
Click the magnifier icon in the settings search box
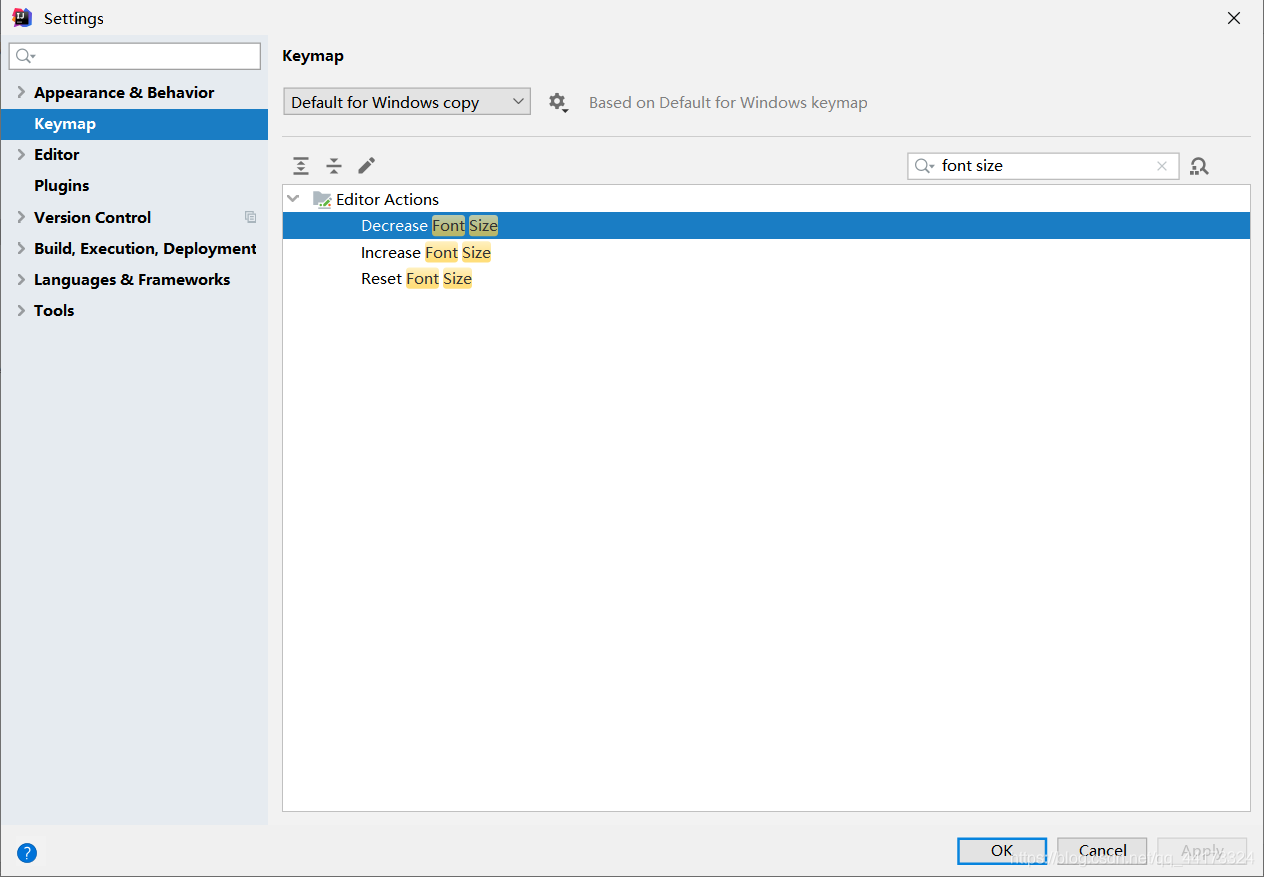pyautogui.click(x=25, y=56)
